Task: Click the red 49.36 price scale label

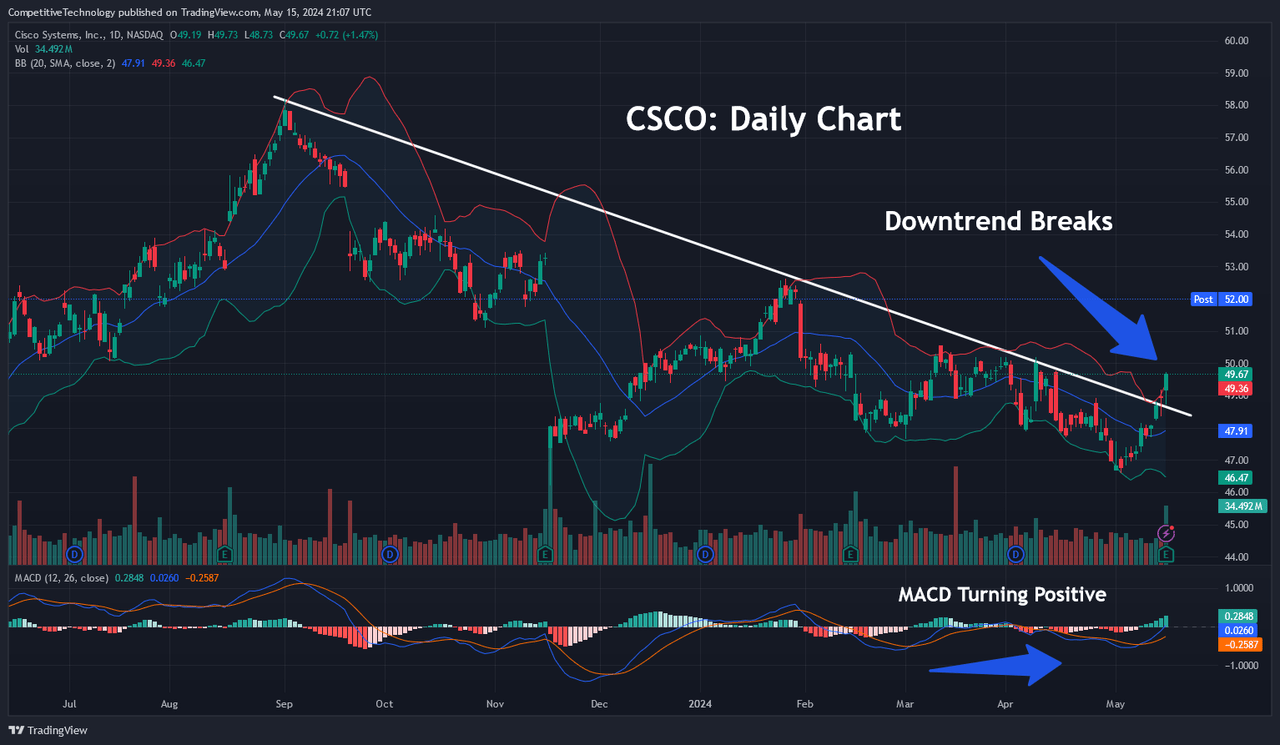Action: point(1233,387)
